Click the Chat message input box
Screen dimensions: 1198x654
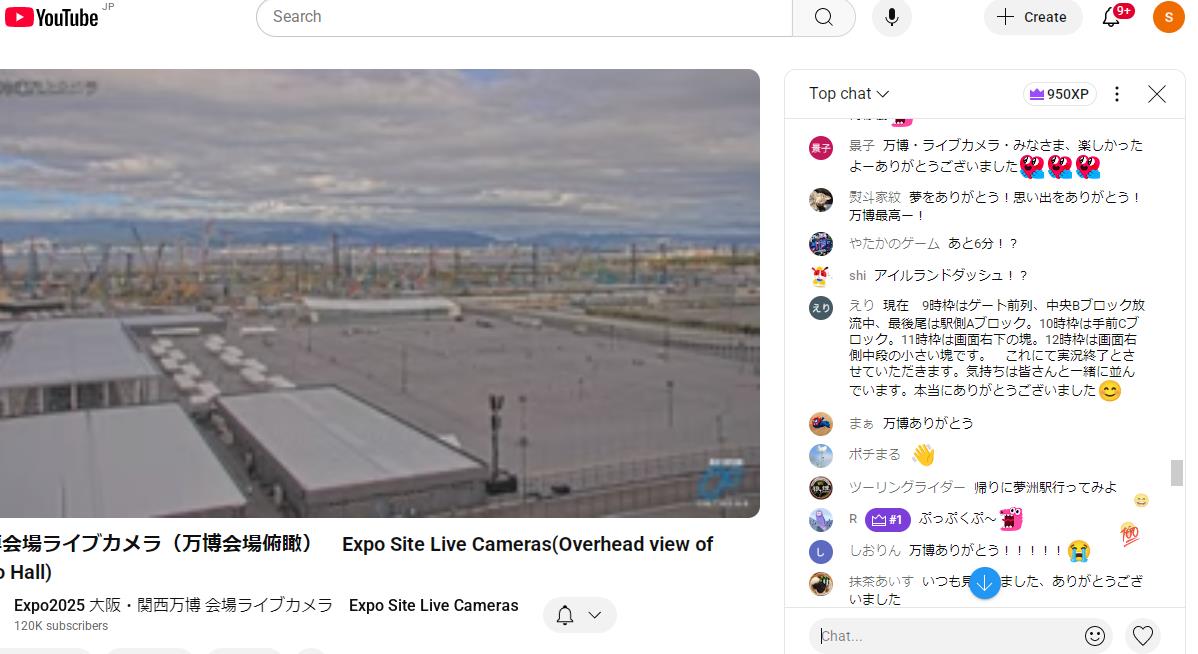945,635
